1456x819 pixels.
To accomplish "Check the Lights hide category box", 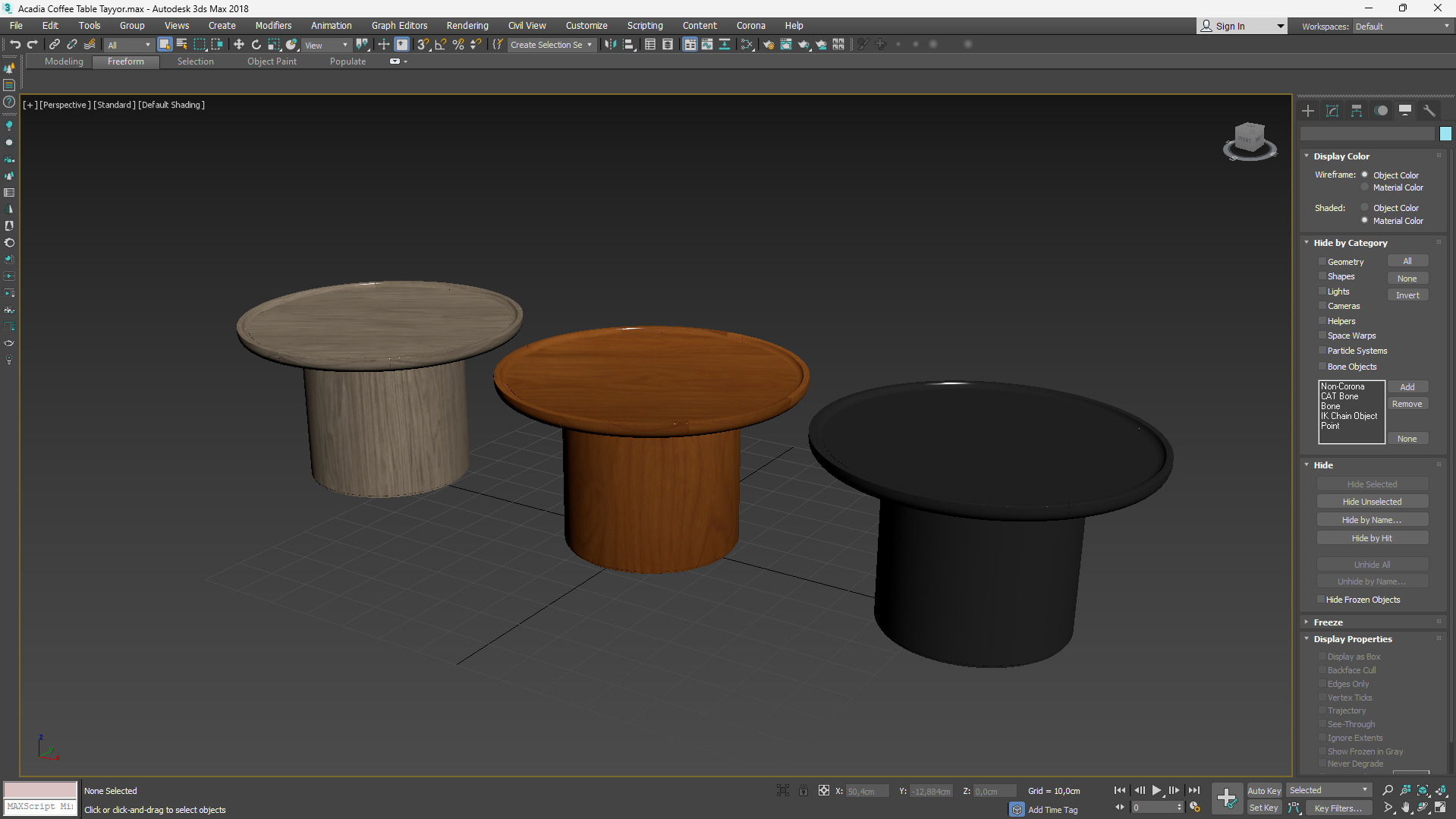I will tap(1322, 291).
